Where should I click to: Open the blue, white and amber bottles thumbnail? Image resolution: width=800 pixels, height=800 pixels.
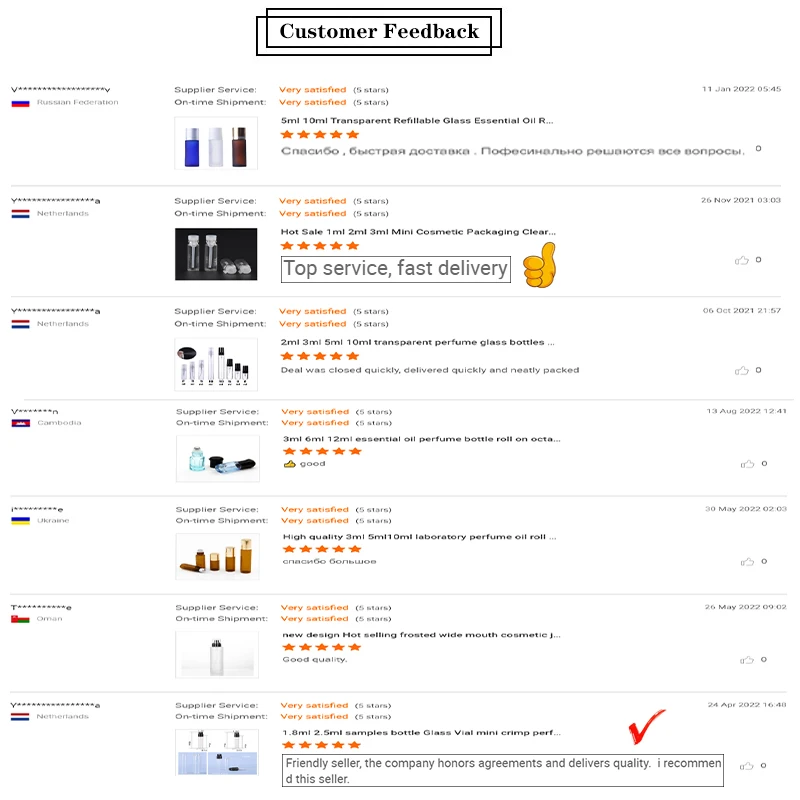[216, 143]
